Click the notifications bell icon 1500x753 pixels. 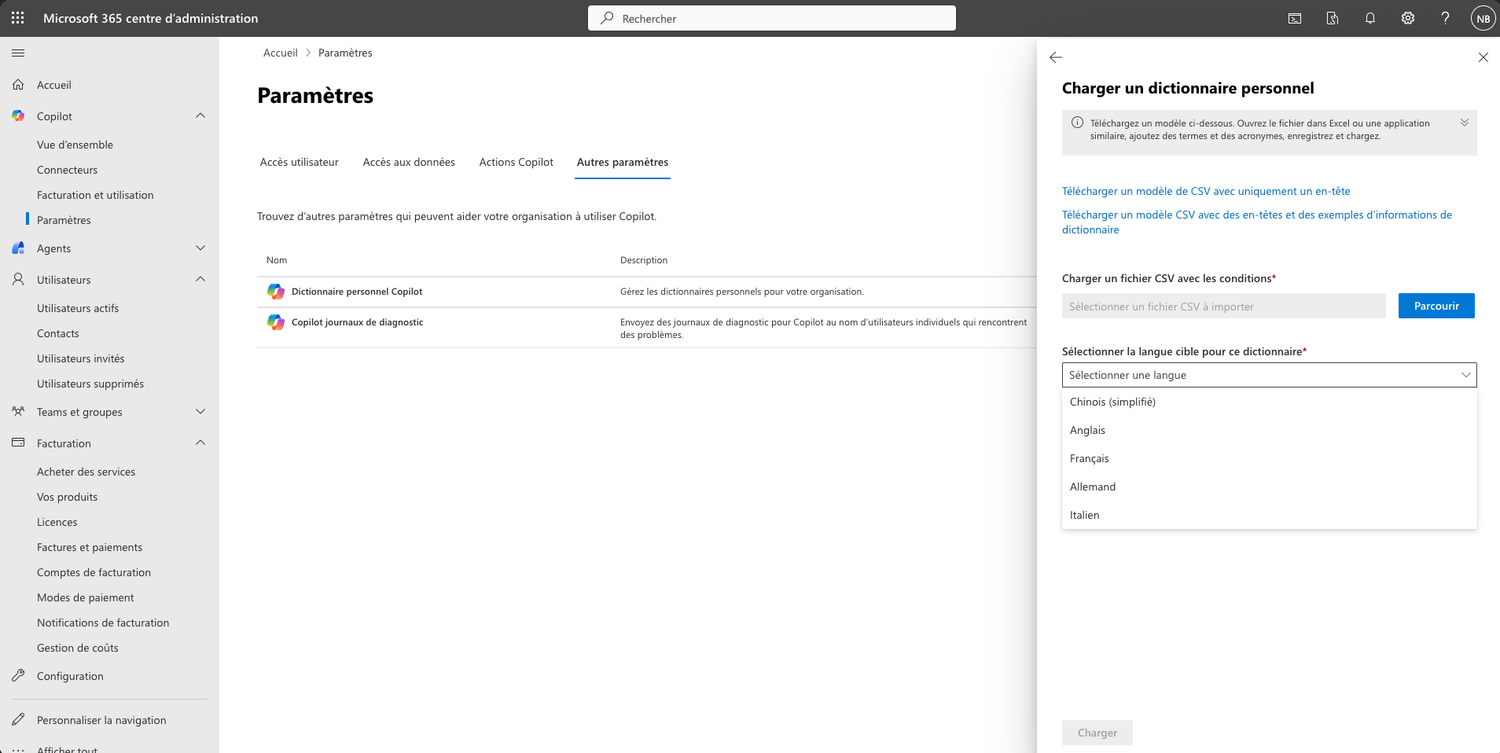coord(1370,18)
